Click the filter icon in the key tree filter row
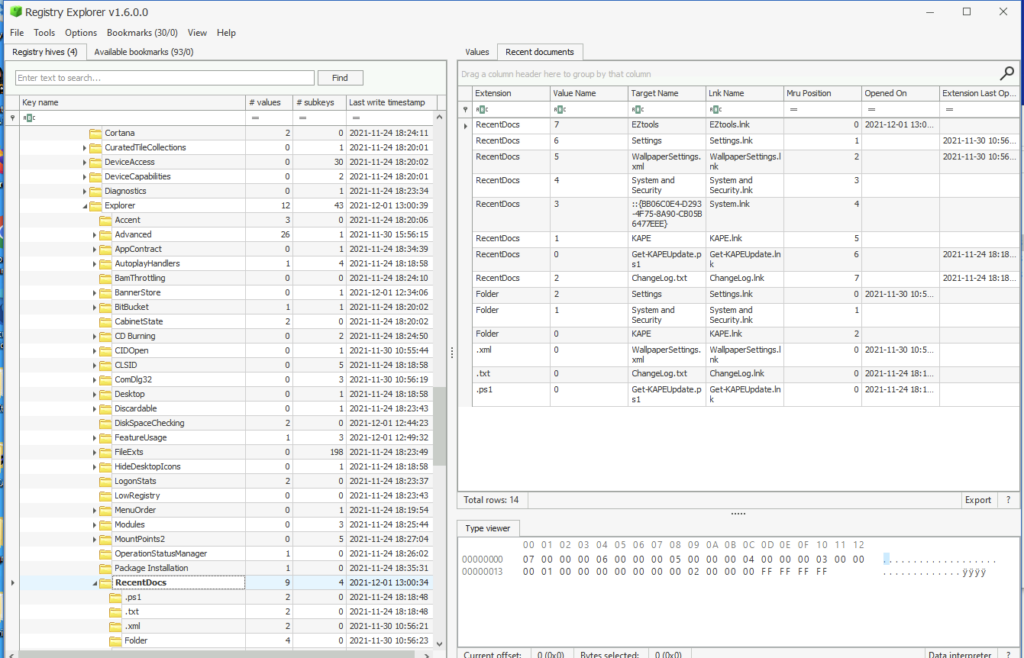 12,118
